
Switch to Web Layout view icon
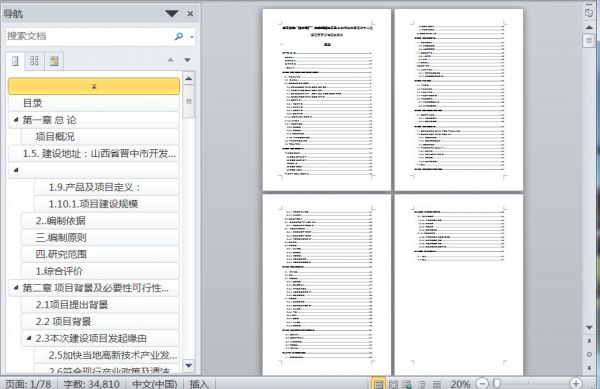407,384
